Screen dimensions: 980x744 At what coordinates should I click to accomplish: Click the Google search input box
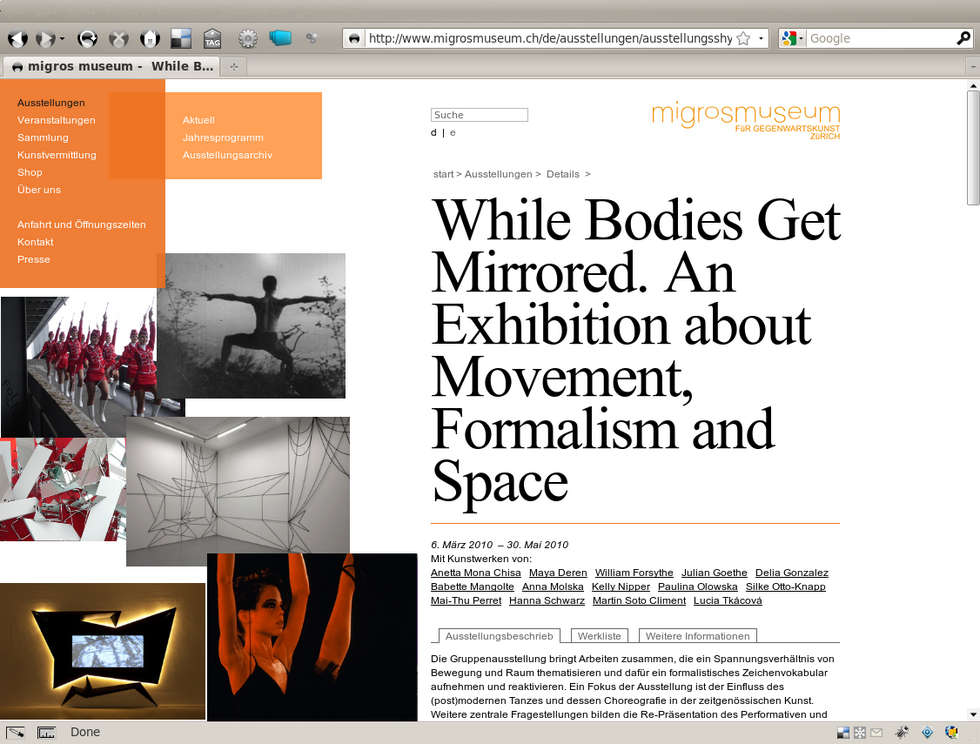(880, 38)
